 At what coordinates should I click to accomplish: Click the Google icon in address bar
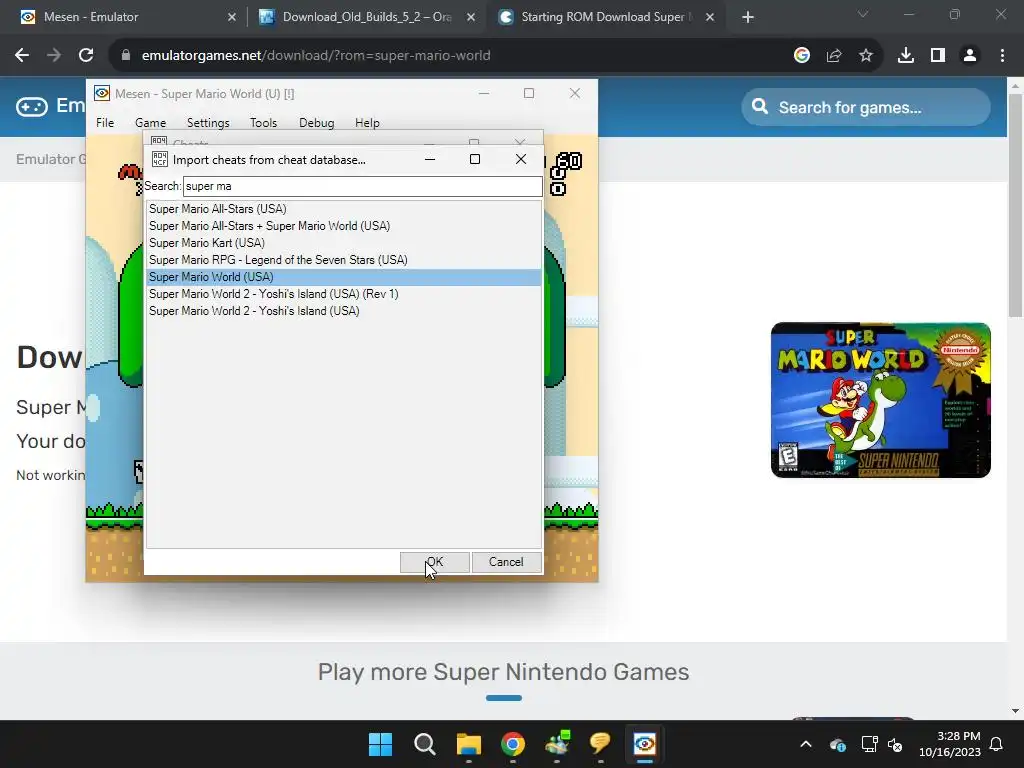(802, 56)
